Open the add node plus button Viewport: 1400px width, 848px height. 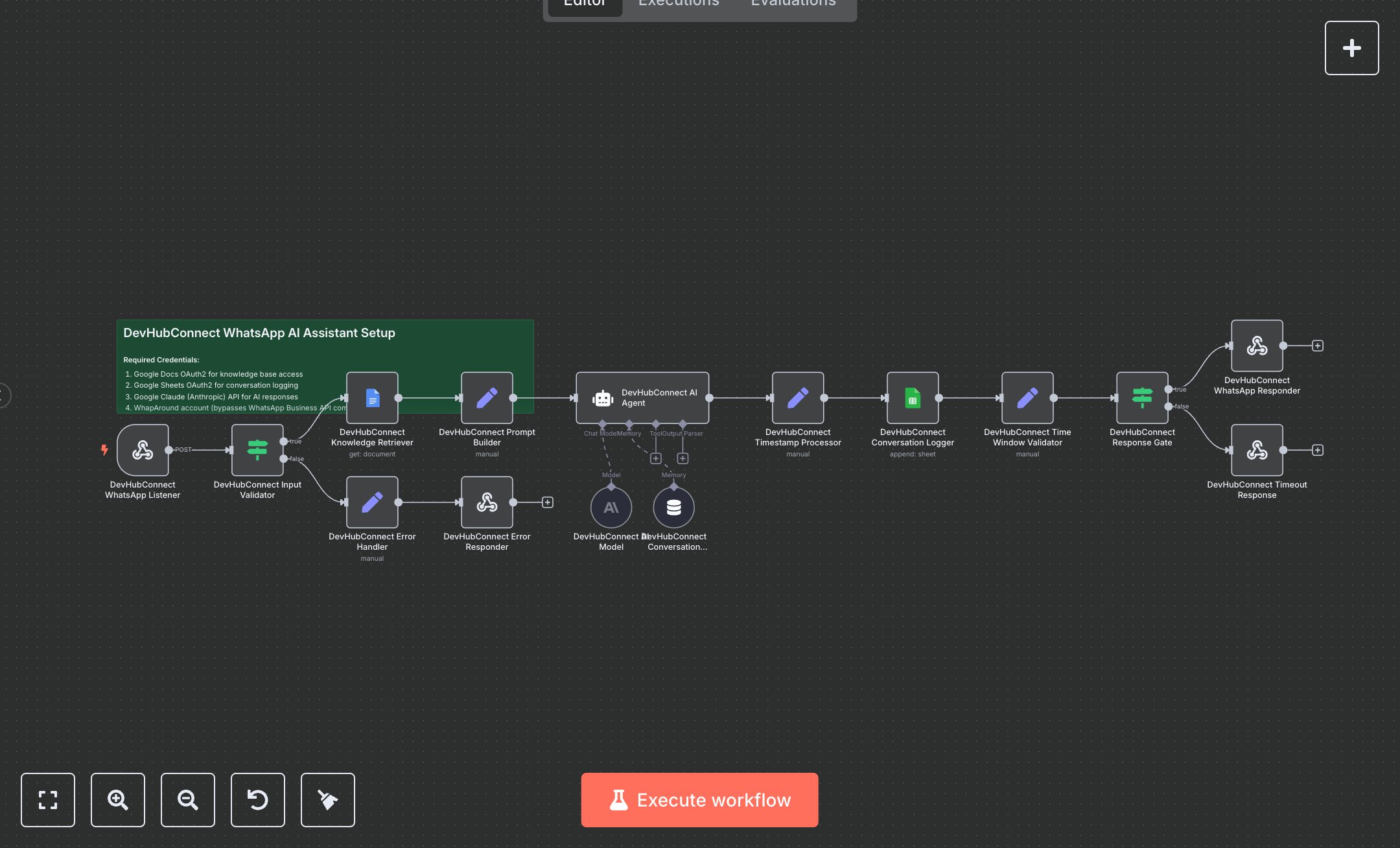(1351, 48)
